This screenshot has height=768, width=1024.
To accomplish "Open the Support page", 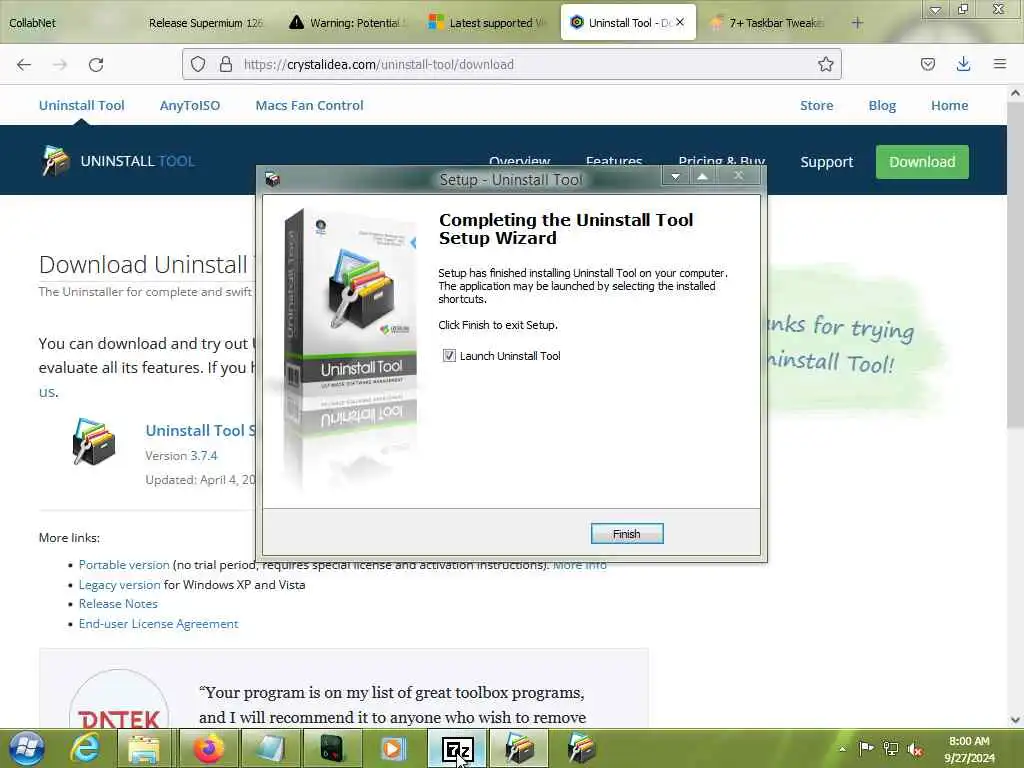I will tap(827, 162).
